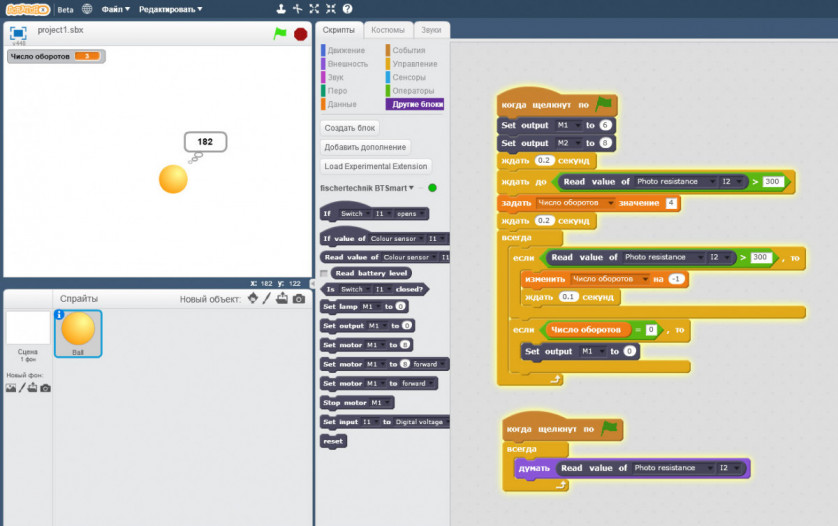
Task: Select the Управление block category
Action: [x=415, y=64]
